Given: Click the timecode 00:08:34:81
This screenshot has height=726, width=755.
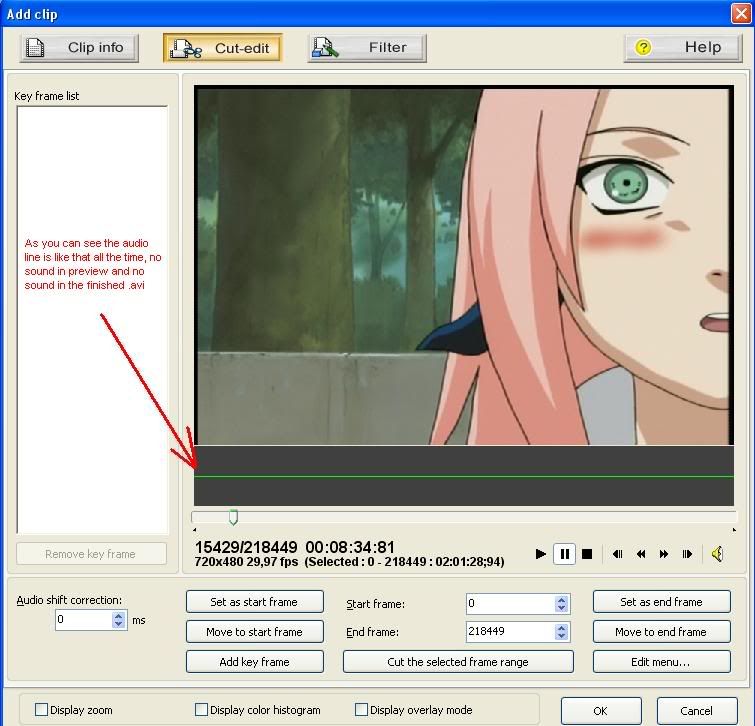Looking at the screenshot, I should pyautogui.click(x=350, y=547).
